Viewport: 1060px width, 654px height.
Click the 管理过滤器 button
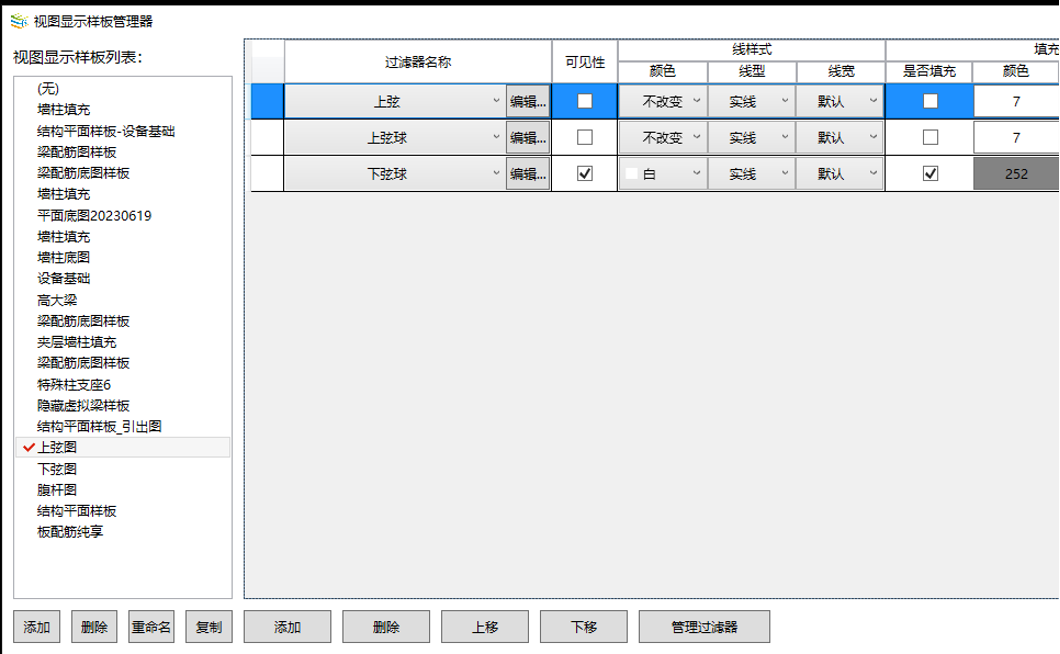pyautogui.click(x=704, y=627)
